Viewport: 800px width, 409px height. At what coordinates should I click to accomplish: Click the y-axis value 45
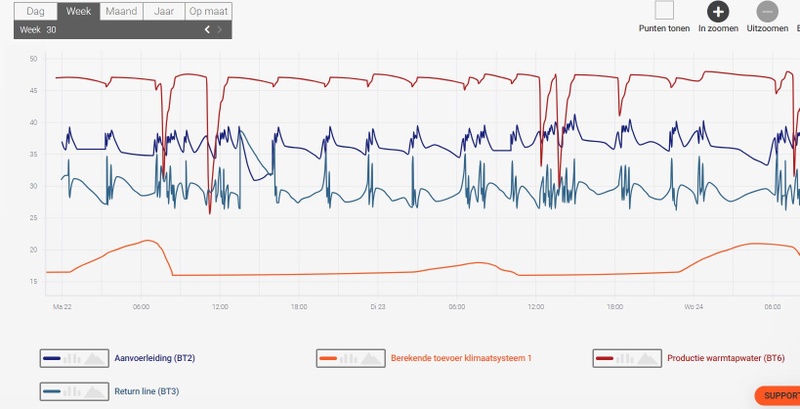(x=34, y=91)
